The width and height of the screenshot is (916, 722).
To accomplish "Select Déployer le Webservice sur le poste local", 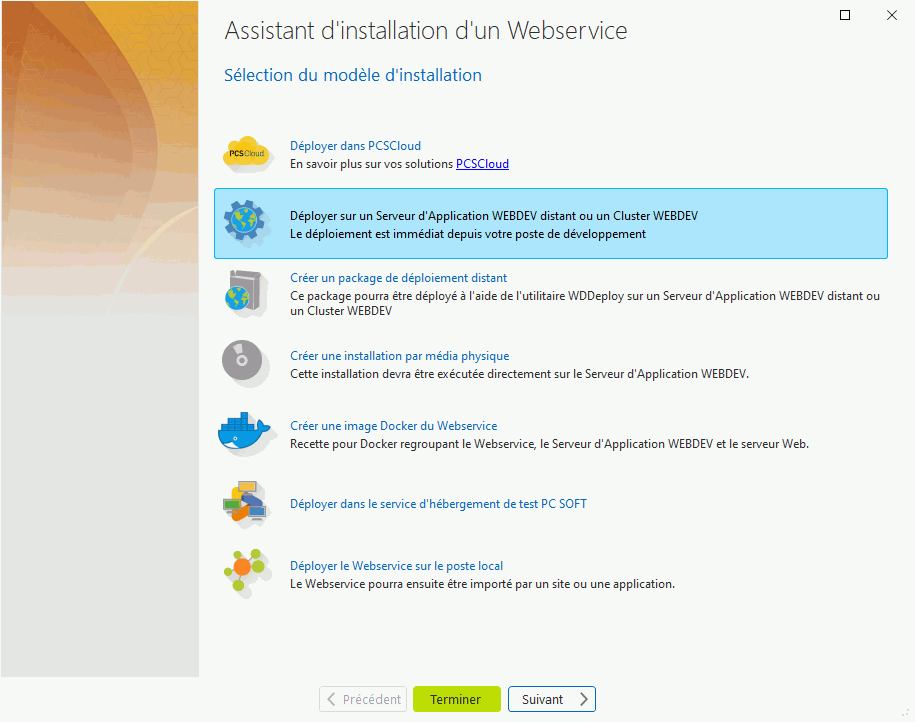I will tap(396, 565).
